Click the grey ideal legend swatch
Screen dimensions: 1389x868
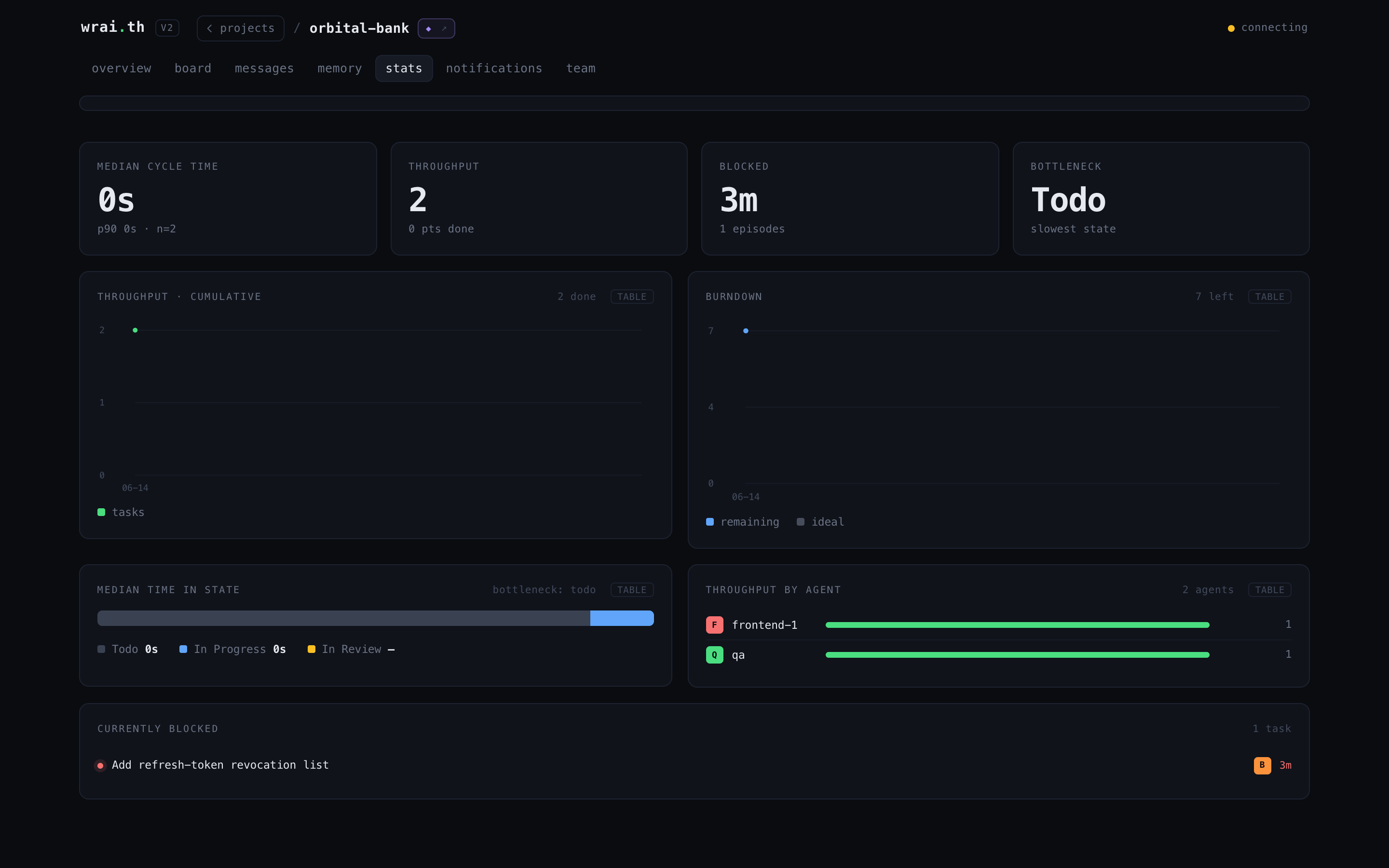800,522
